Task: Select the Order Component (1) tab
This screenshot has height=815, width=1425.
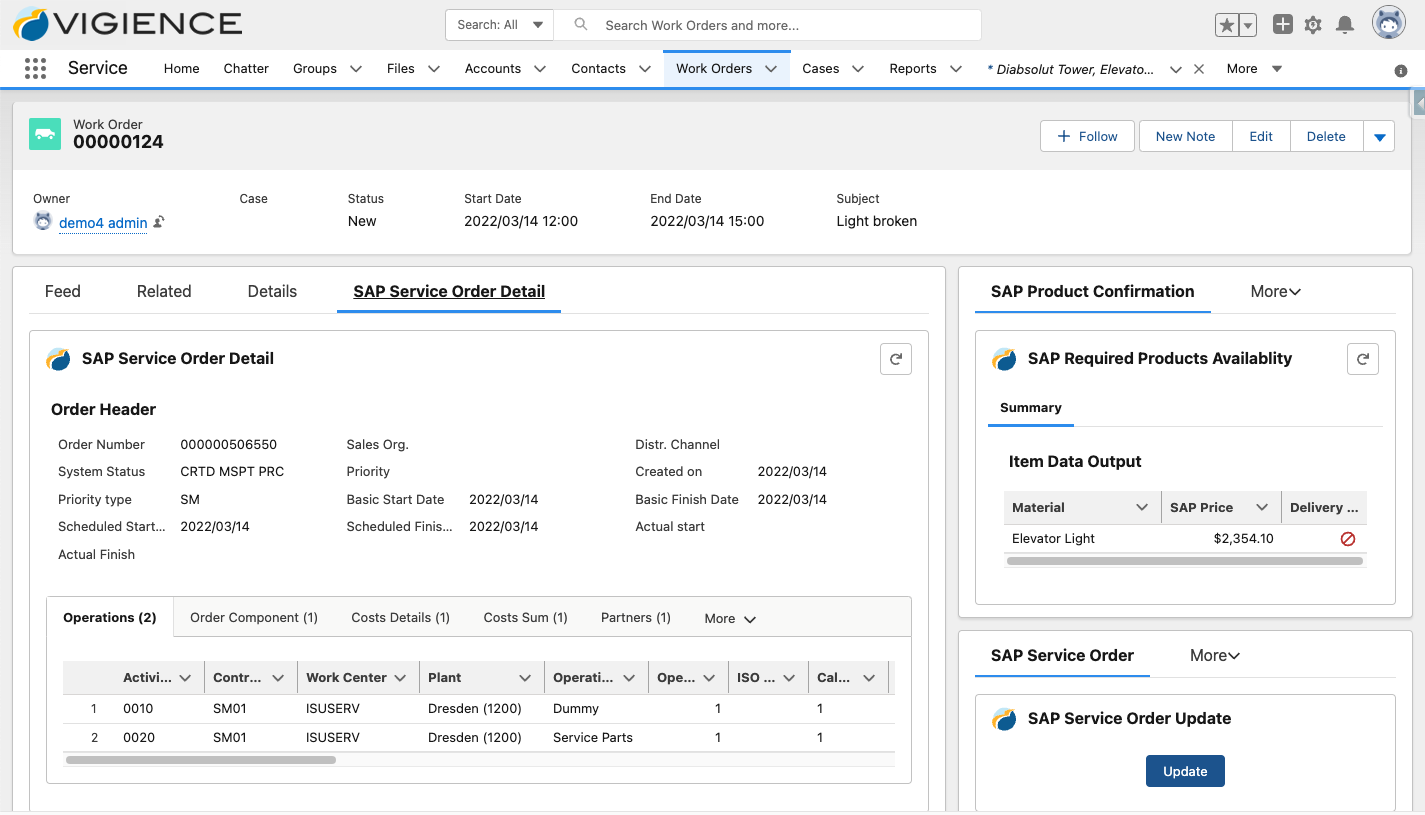Action: (254, 618)
